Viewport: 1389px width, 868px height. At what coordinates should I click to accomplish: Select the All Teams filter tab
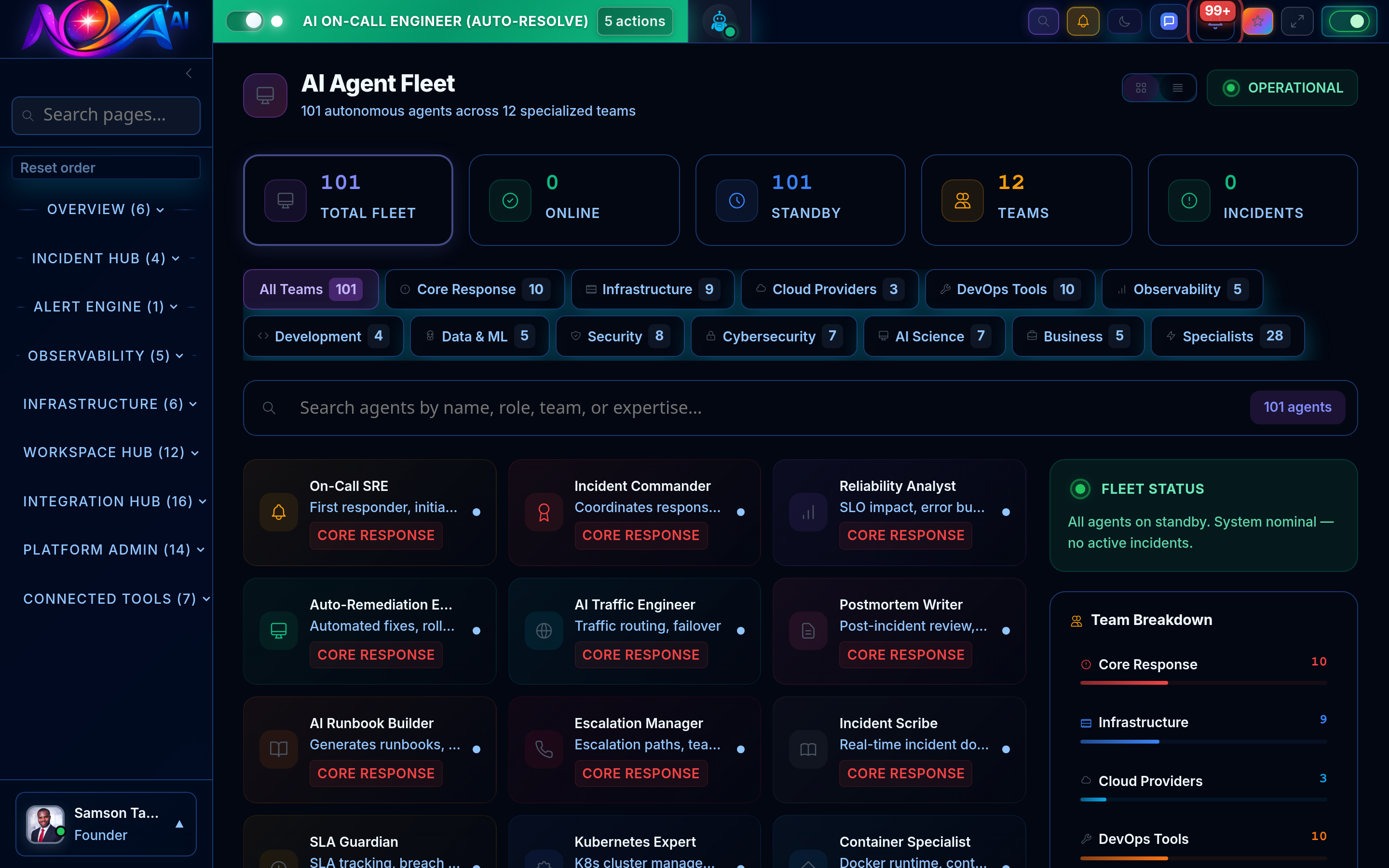pos(310,289)
